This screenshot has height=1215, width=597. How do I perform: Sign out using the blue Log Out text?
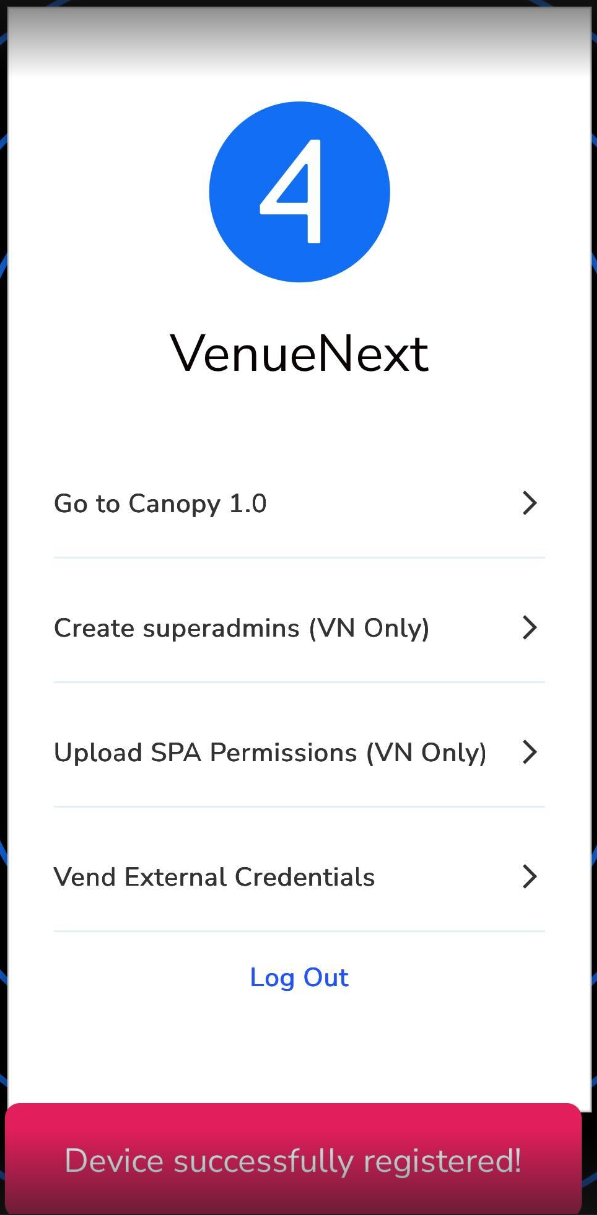click(299, 977)
